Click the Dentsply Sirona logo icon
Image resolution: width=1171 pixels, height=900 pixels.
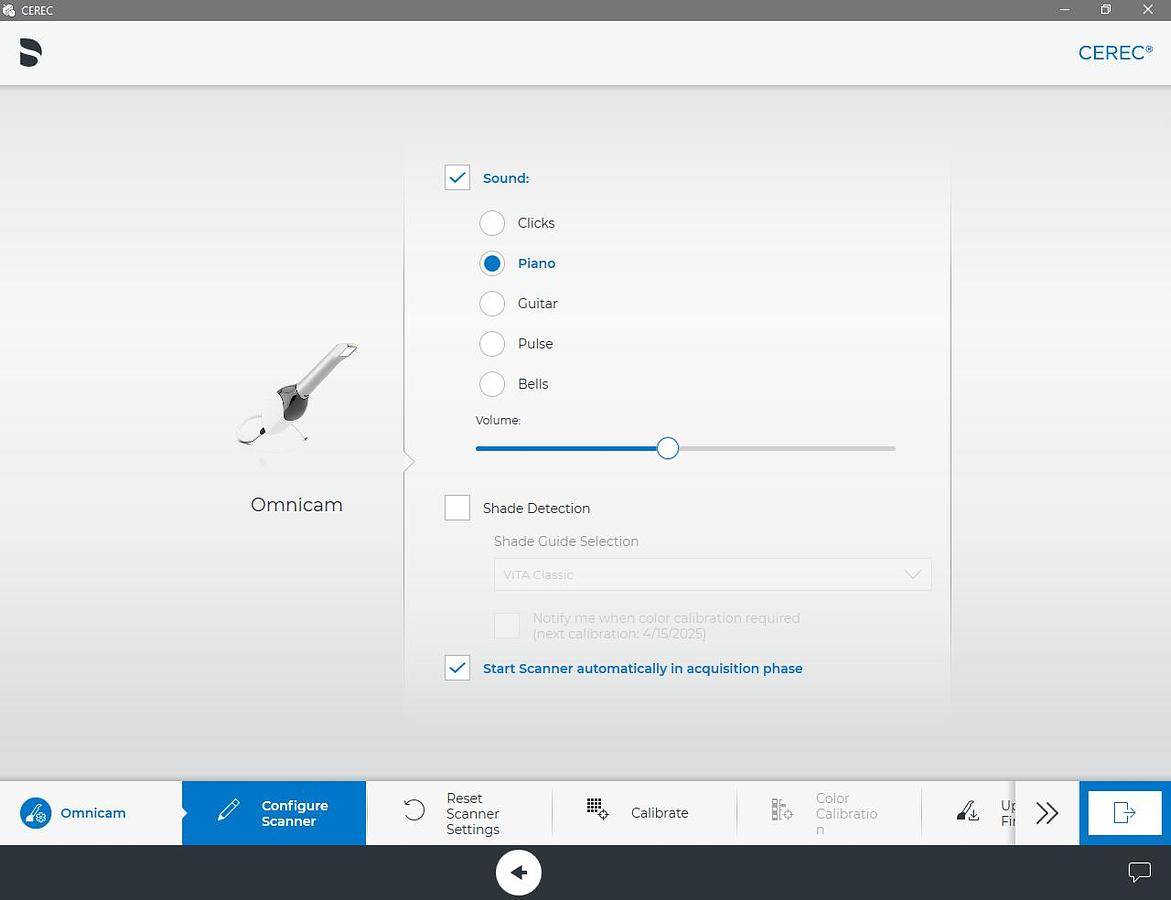(x=30, y=53)
